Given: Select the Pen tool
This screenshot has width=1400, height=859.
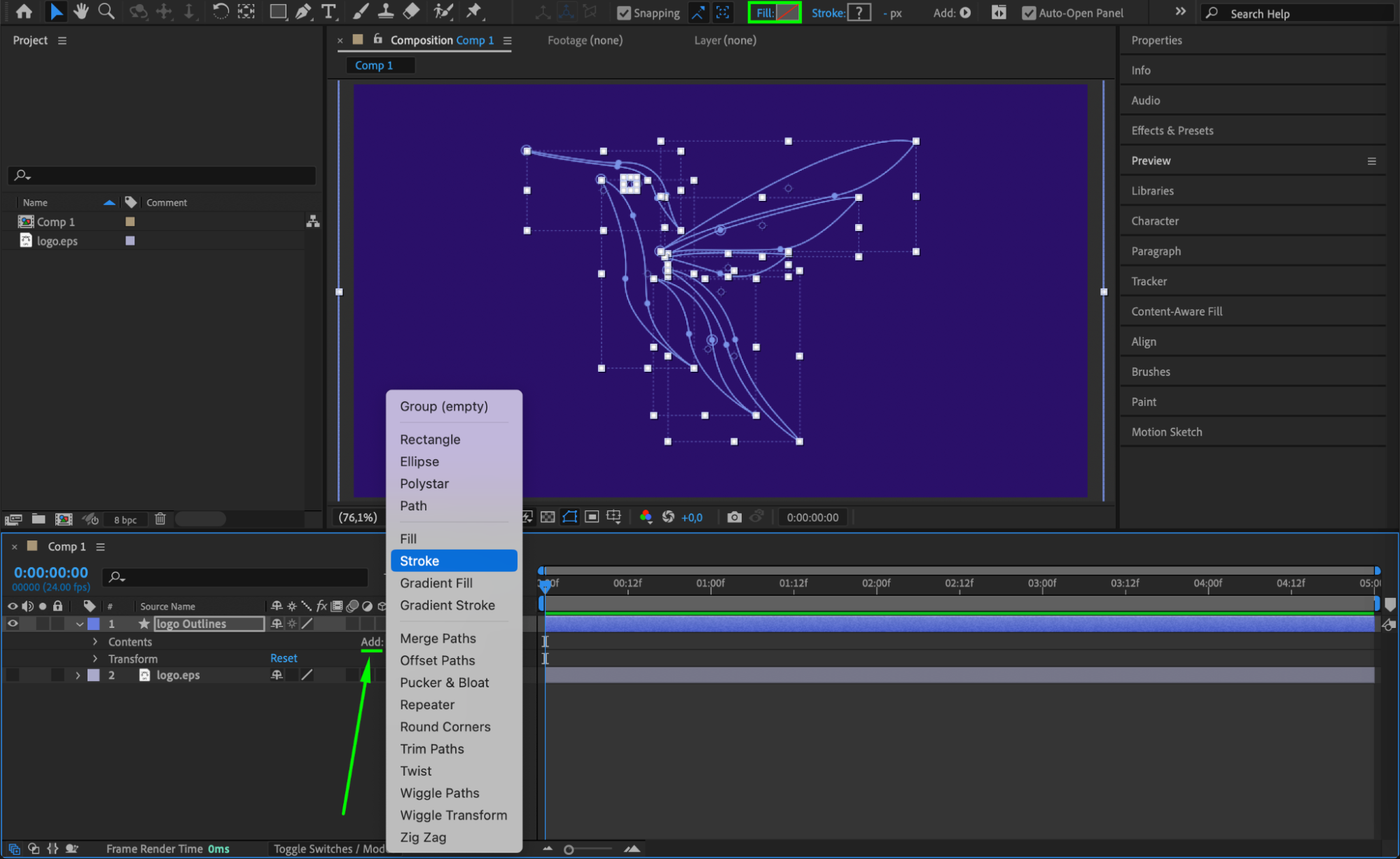Looking at the screenshot, I should coord(303,11).
